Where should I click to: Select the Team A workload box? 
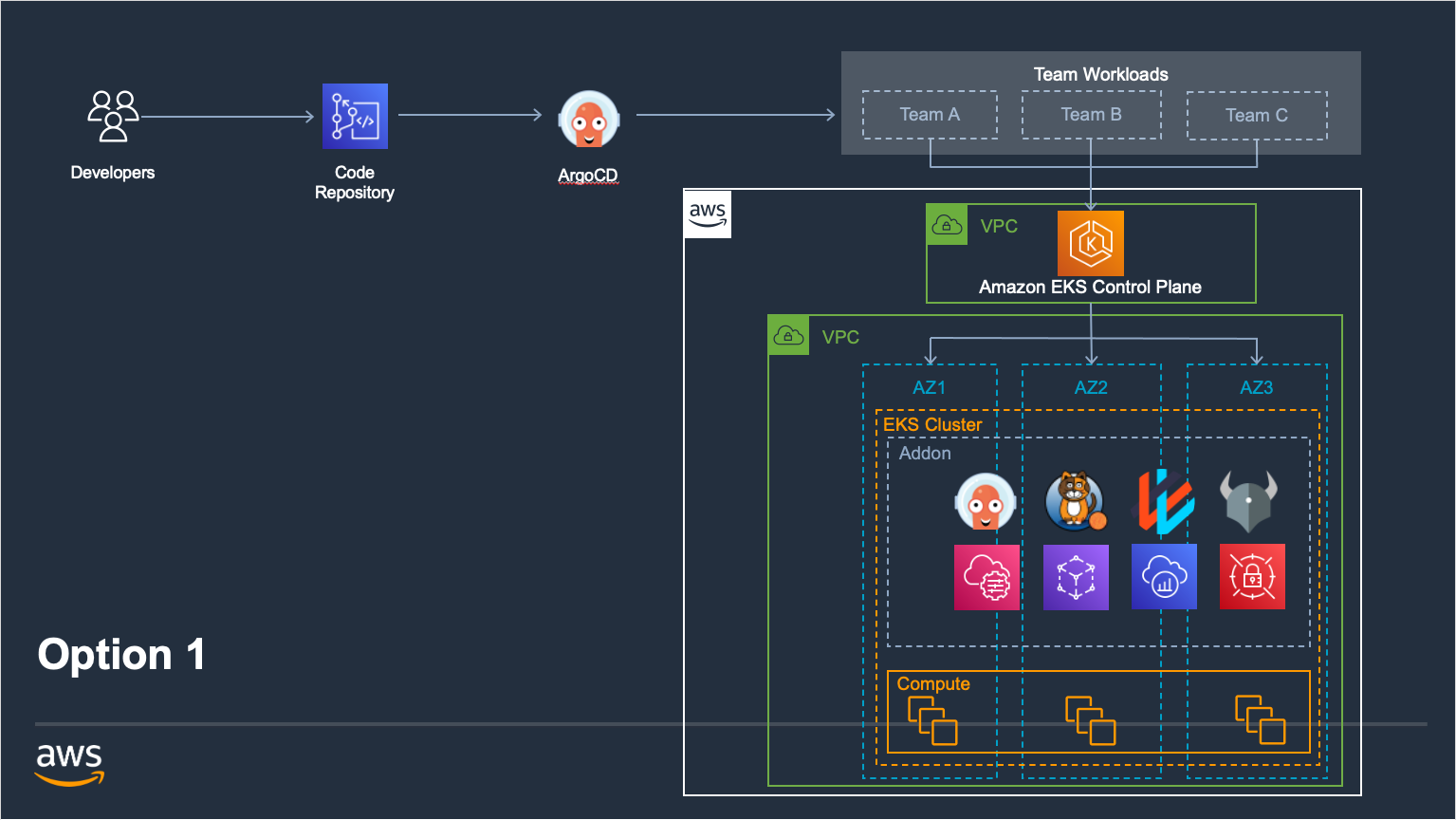coord(930,114)
